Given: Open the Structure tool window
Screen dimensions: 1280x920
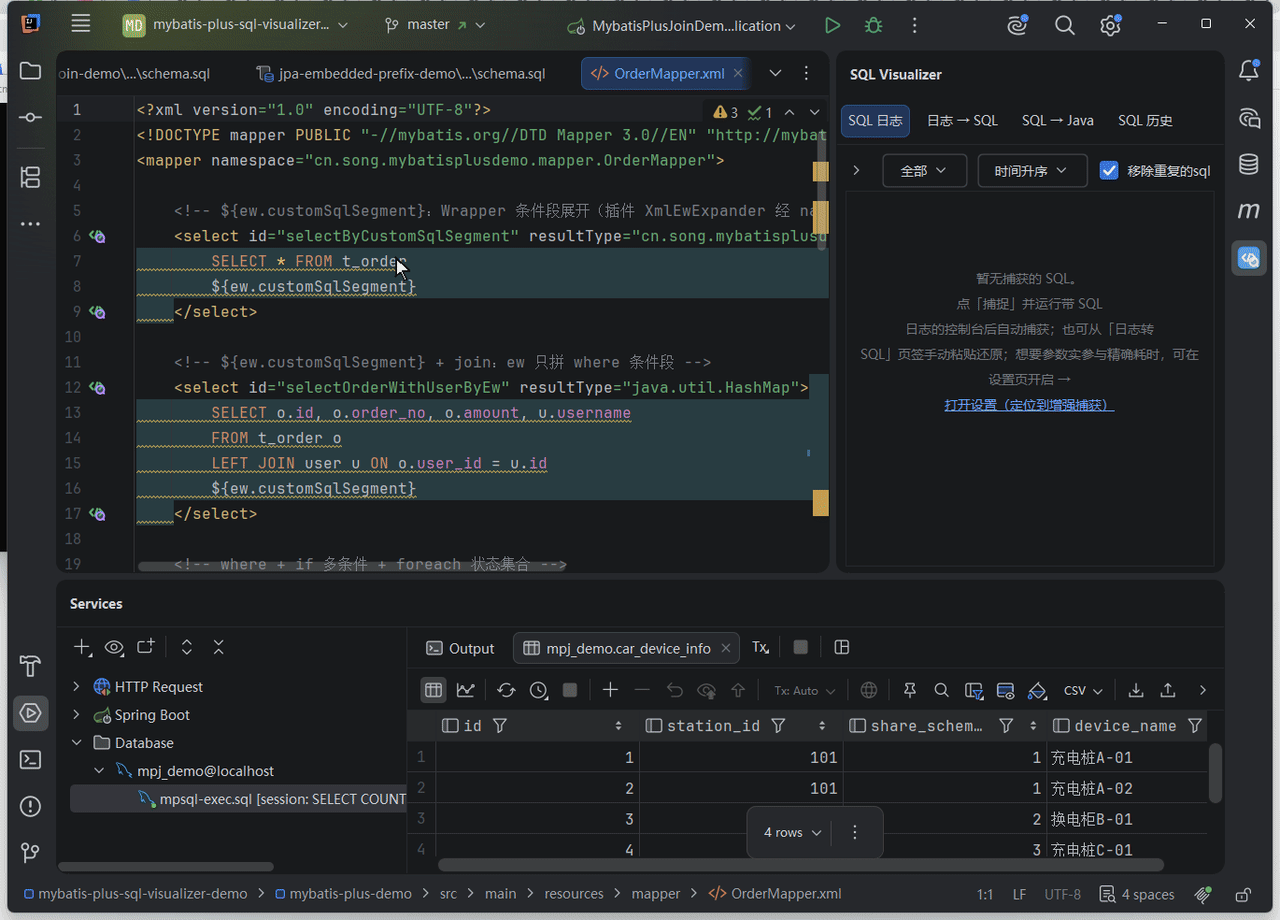Looking at the screenshot, I should (x=30, y=178).
